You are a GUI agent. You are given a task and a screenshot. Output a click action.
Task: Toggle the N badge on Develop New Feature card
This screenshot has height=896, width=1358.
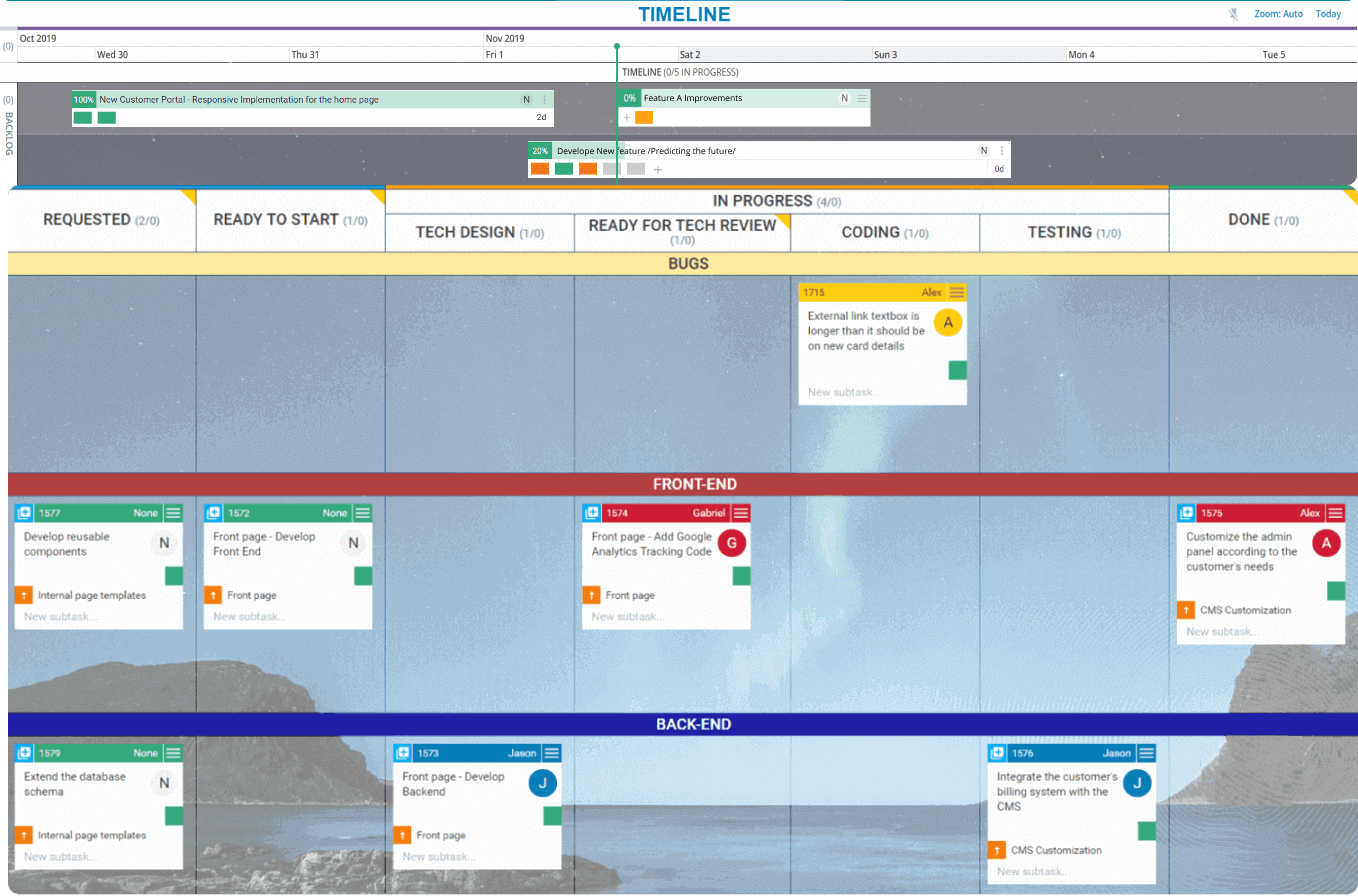pyautogui.click(x=983, y=150)
